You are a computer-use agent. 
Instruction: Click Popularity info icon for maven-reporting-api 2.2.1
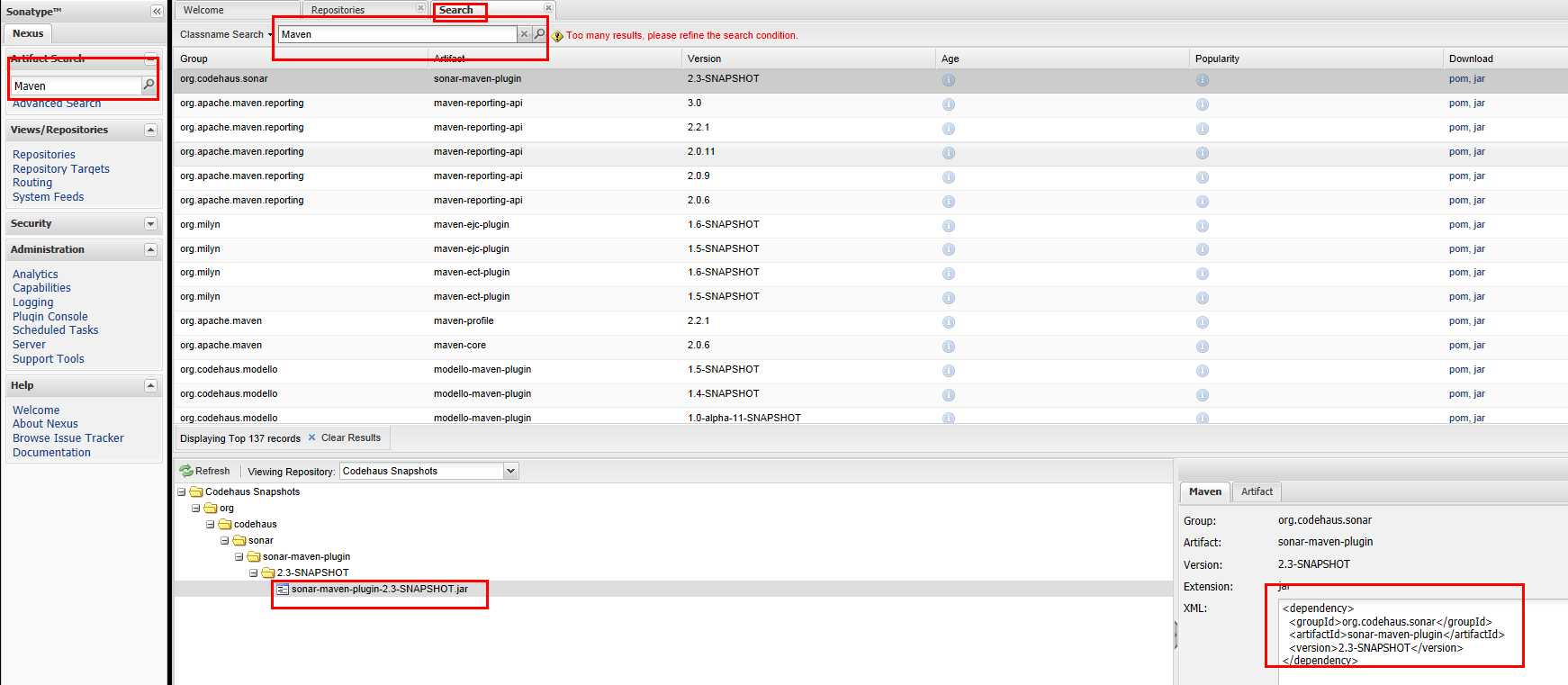[x=1202, y=129]
